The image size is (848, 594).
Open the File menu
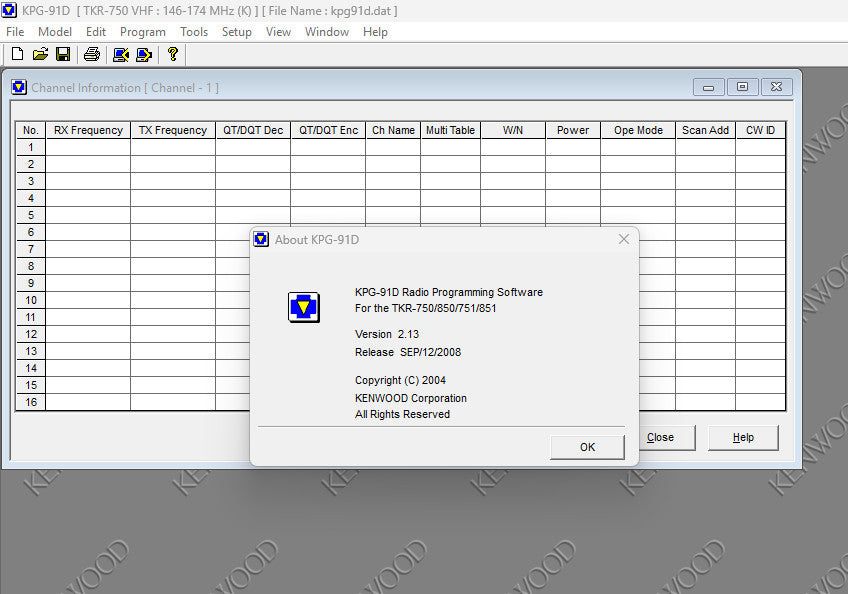15,32
